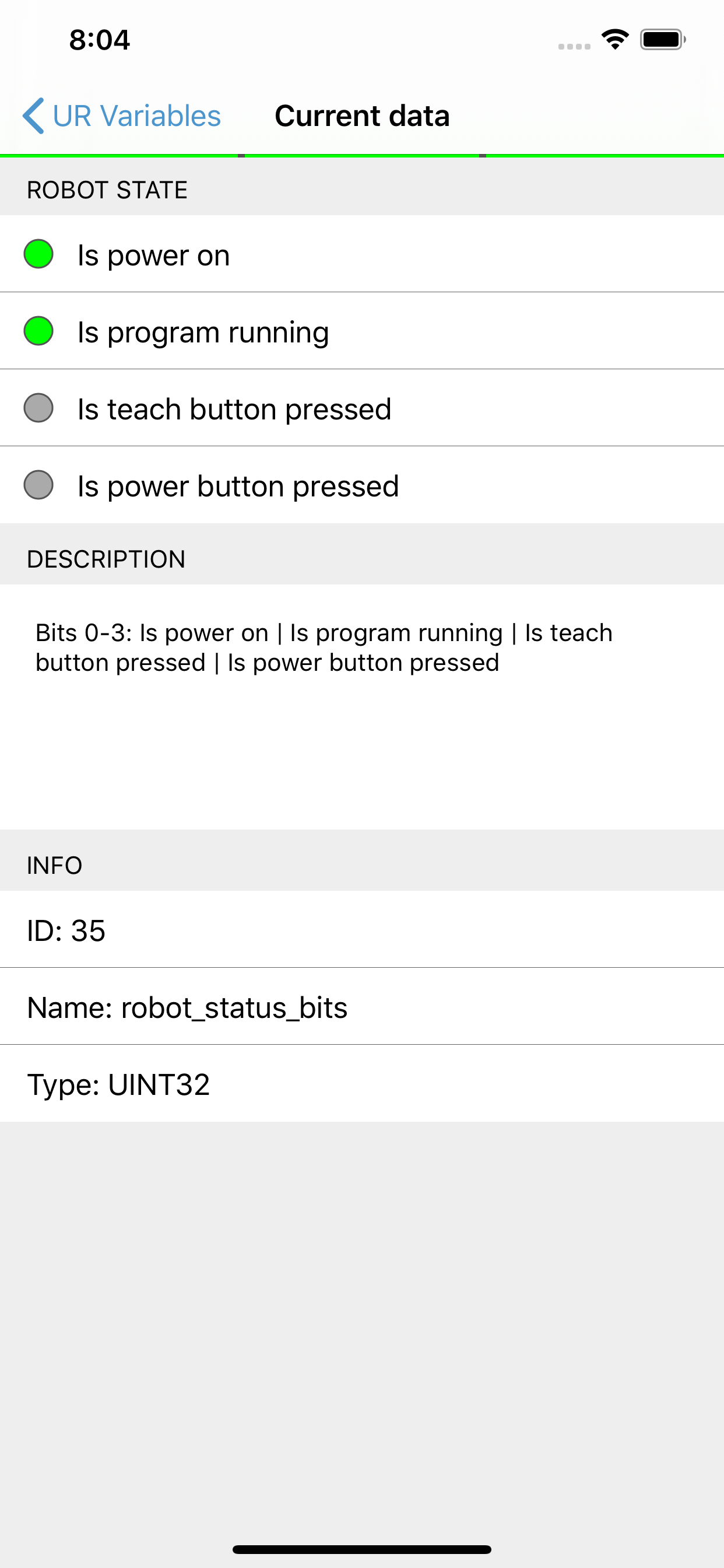Tap the Type: UINT32 row

pyautogui.click(x=362, y=1084)
